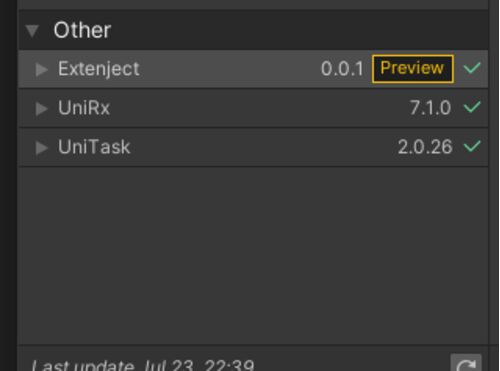This screenshot has height=371, width=500.
Task: Click Extenject version number 0.0.1
Action: [342, 69]
